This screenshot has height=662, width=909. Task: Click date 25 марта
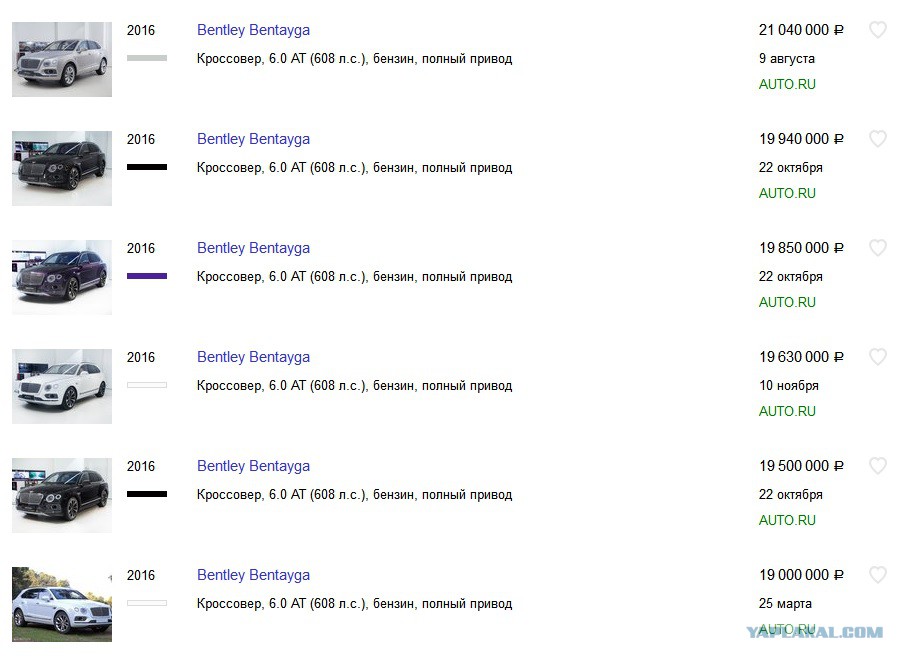tap(785, 603)
